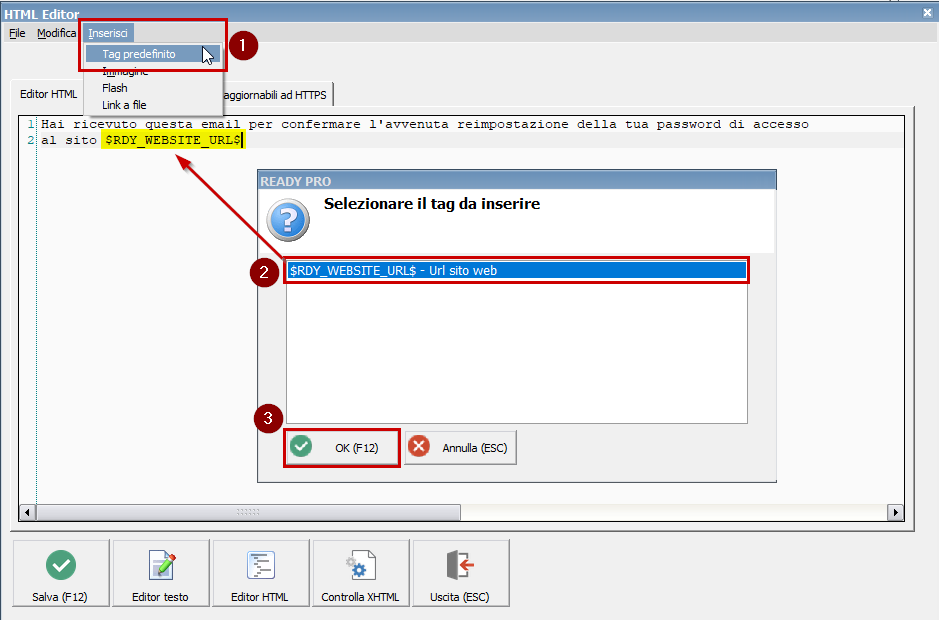Viewport: 939px width, 620px height.
Task: Select the Immagine menu entry
Action: pyautogui.click(x=125, y=72)
